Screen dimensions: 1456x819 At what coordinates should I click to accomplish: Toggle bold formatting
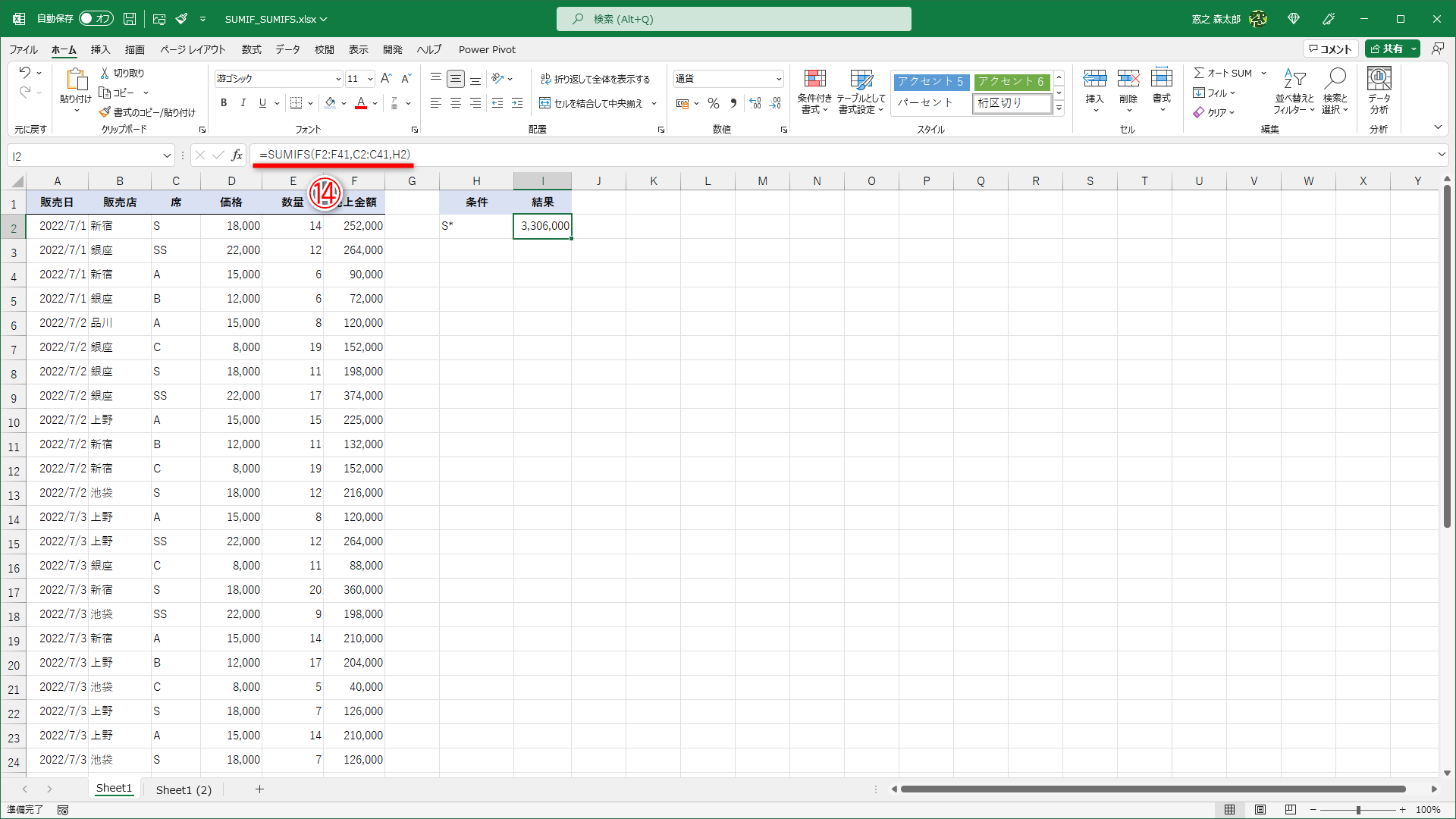coord(224,102)
